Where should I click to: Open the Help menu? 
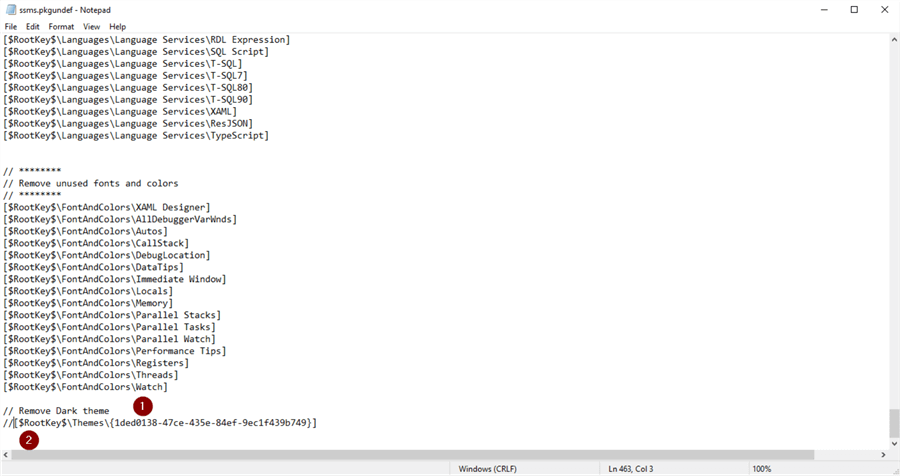tap(118, 26)
